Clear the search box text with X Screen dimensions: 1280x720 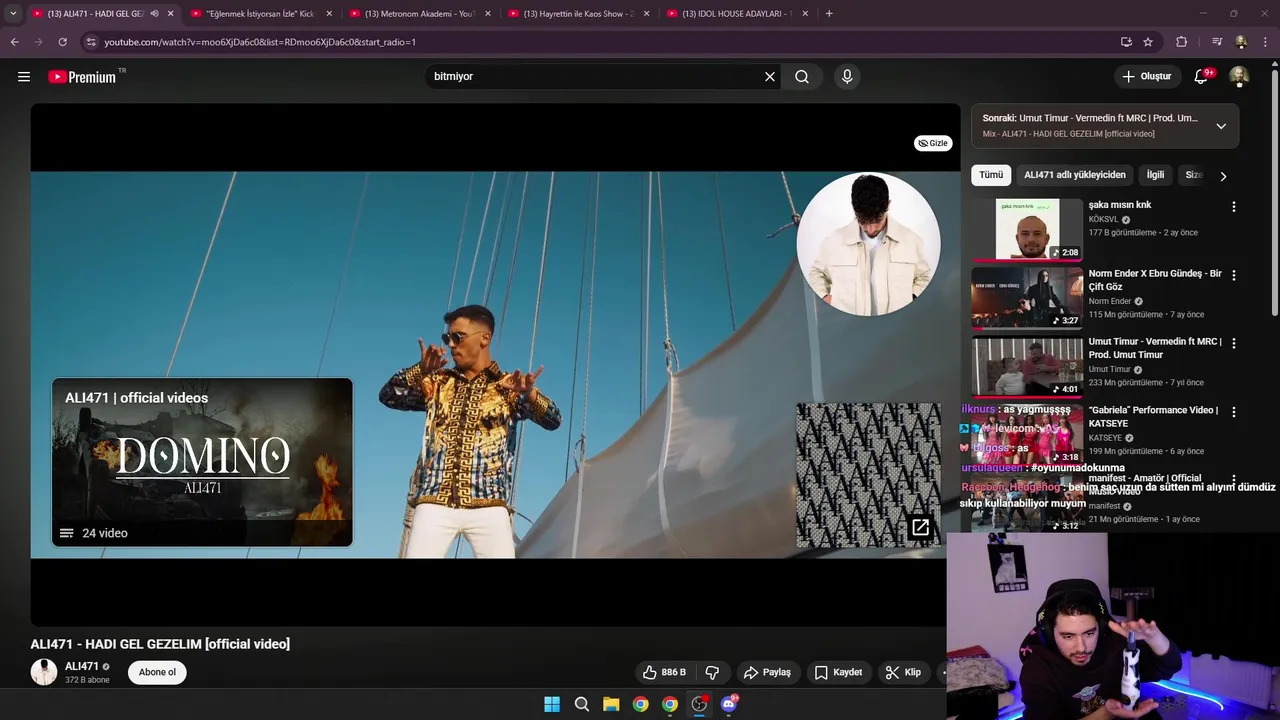click(x=770, y=76)
